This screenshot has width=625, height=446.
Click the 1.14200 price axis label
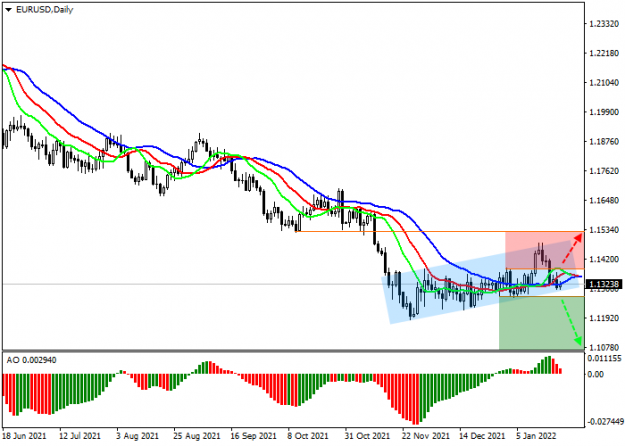click(x=605, y=259)
